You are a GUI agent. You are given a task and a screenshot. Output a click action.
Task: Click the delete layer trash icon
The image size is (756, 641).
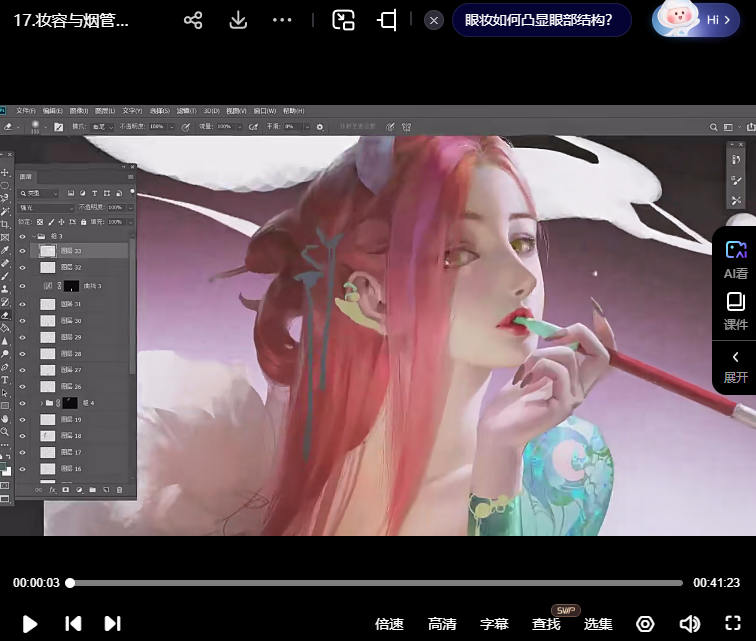[x=120, y=490]
